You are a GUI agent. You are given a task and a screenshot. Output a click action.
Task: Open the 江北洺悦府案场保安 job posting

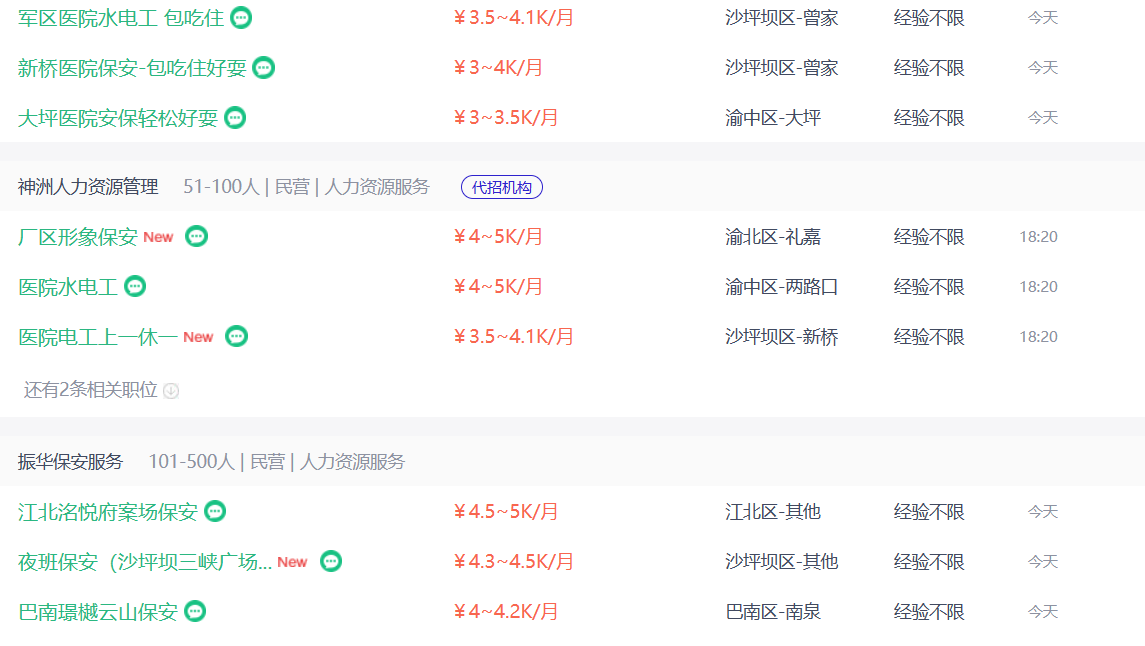pos(108,512)
